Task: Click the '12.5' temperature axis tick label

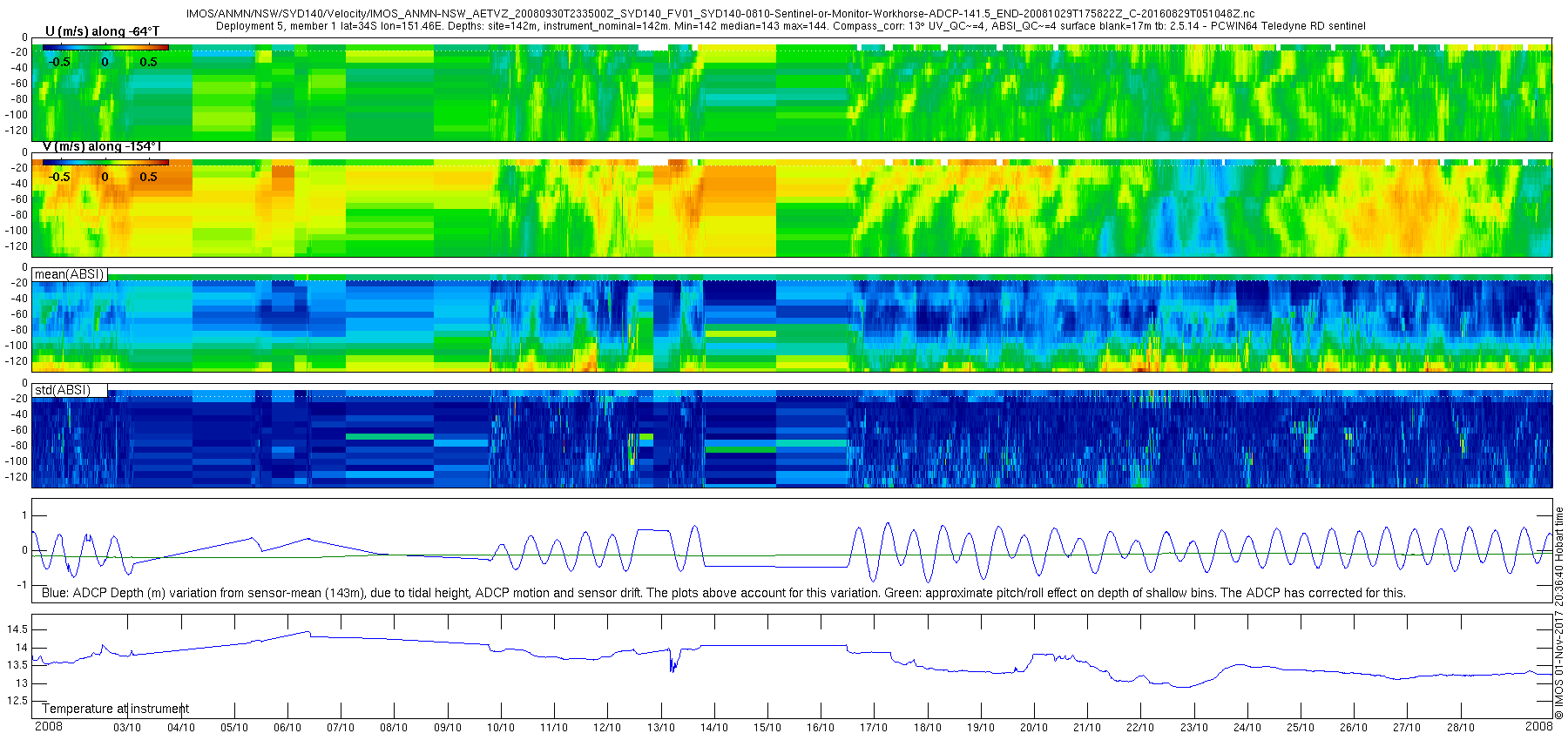Action: [x=17, y=701]
